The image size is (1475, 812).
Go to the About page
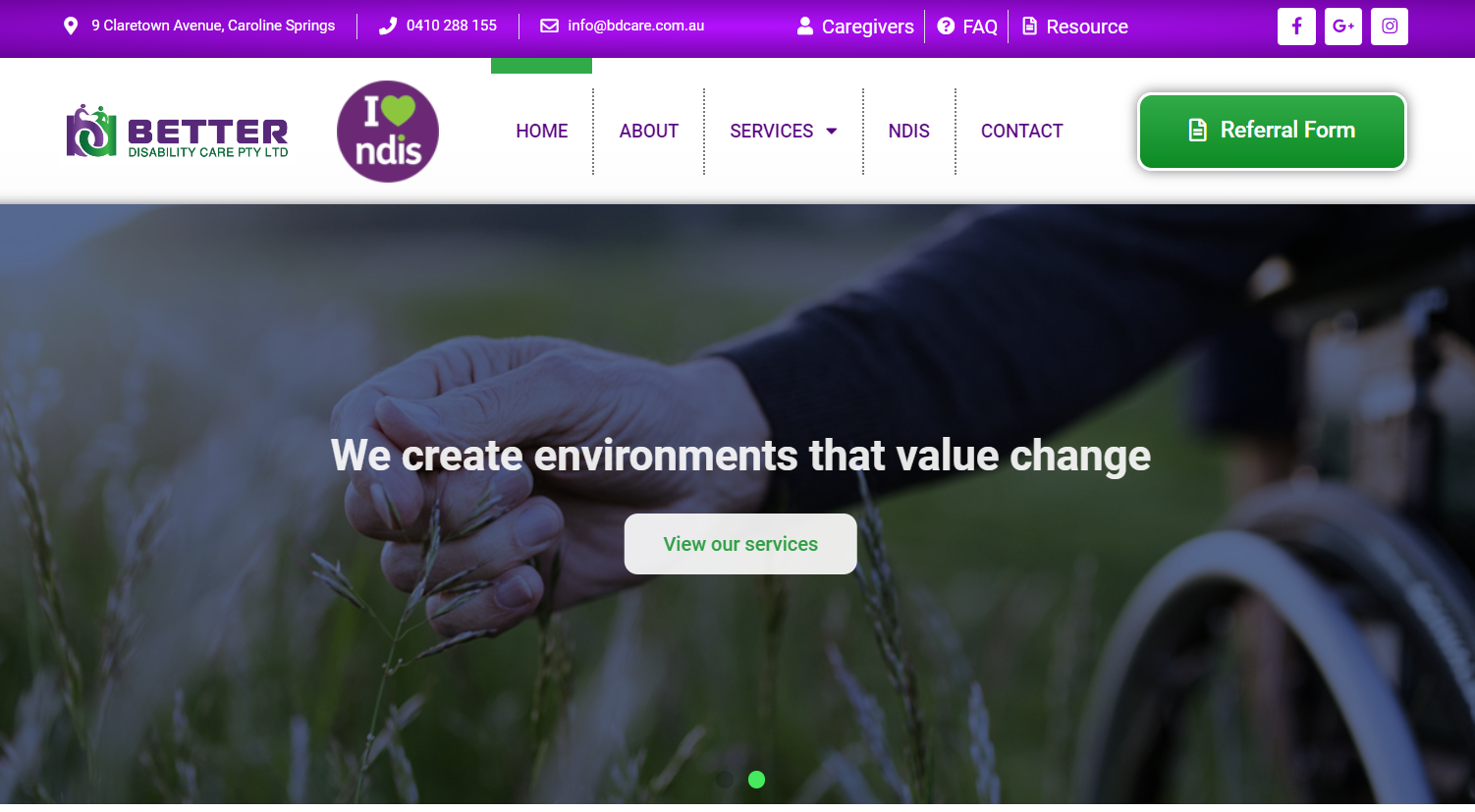click(649, 132)
